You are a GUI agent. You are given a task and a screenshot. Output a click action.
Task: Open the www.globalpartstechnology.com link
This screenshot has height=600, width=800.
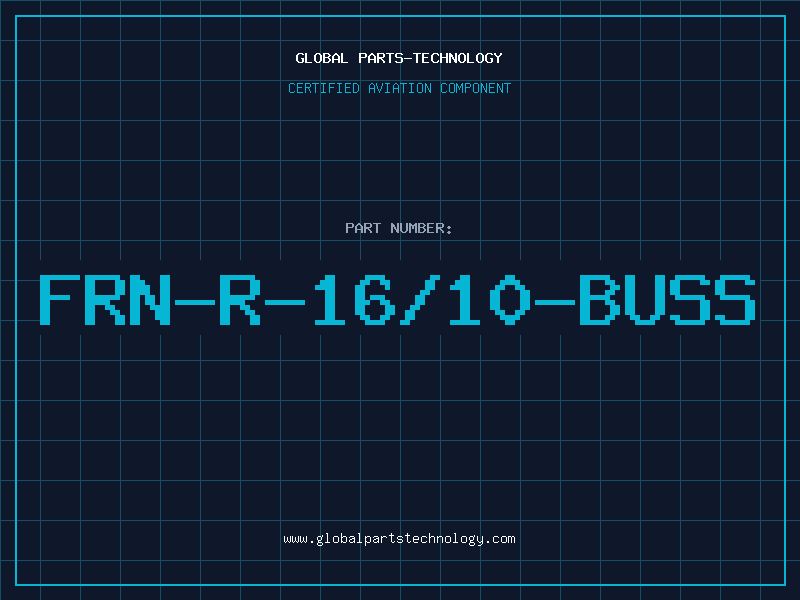click(399, 539)
